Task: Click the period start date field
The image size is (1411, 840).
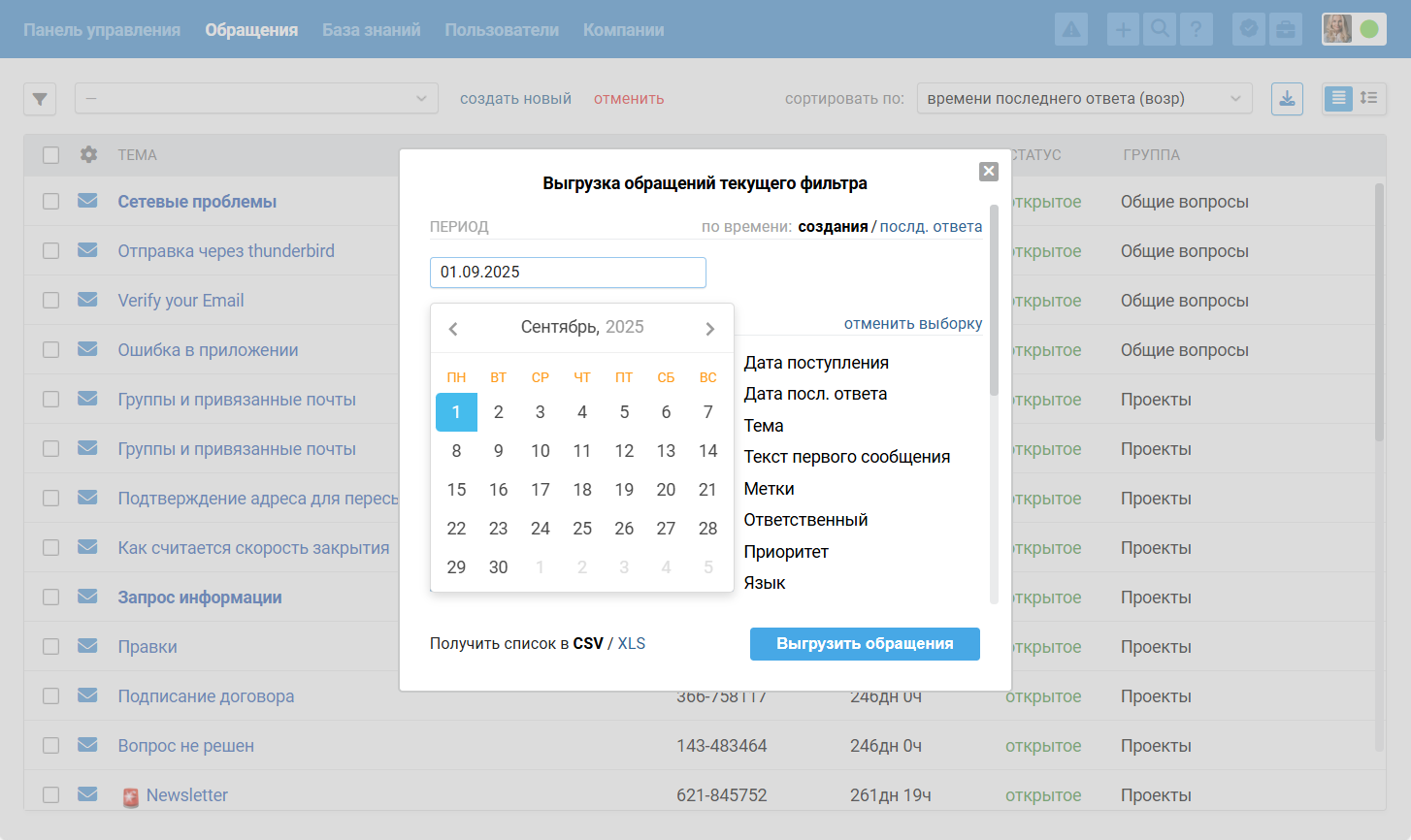Action: point(568,273)
